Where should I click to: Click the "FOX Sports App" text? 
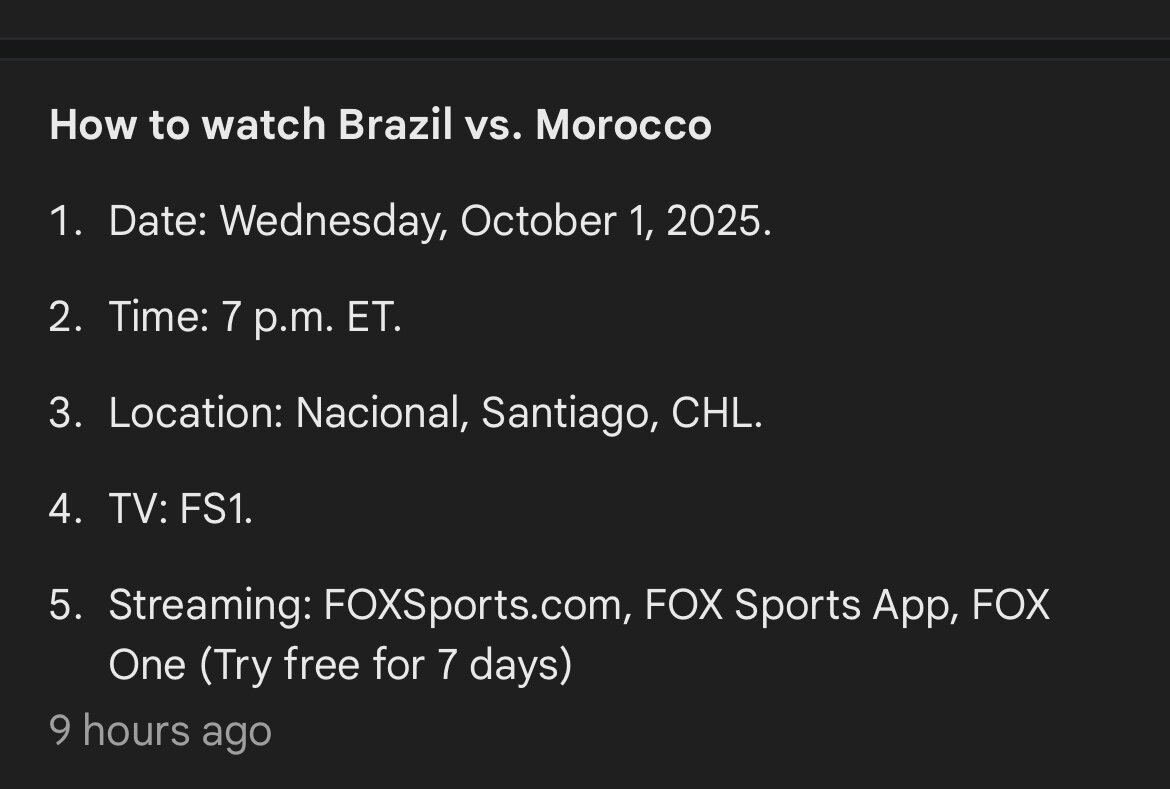point(800,605)
